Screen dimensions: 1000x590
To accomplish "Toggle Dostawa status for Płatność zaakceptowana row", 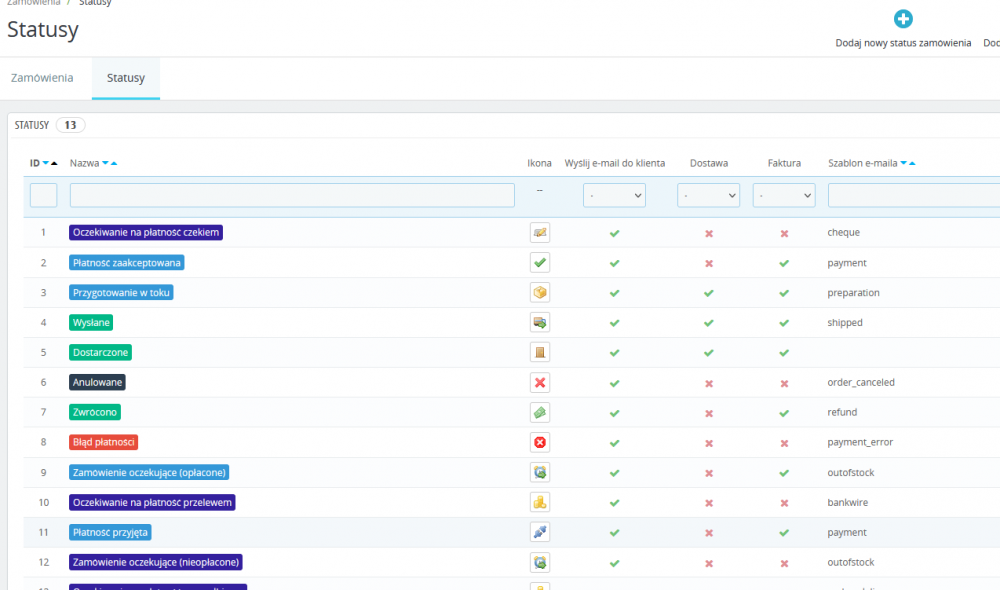I will pos(709,263).
